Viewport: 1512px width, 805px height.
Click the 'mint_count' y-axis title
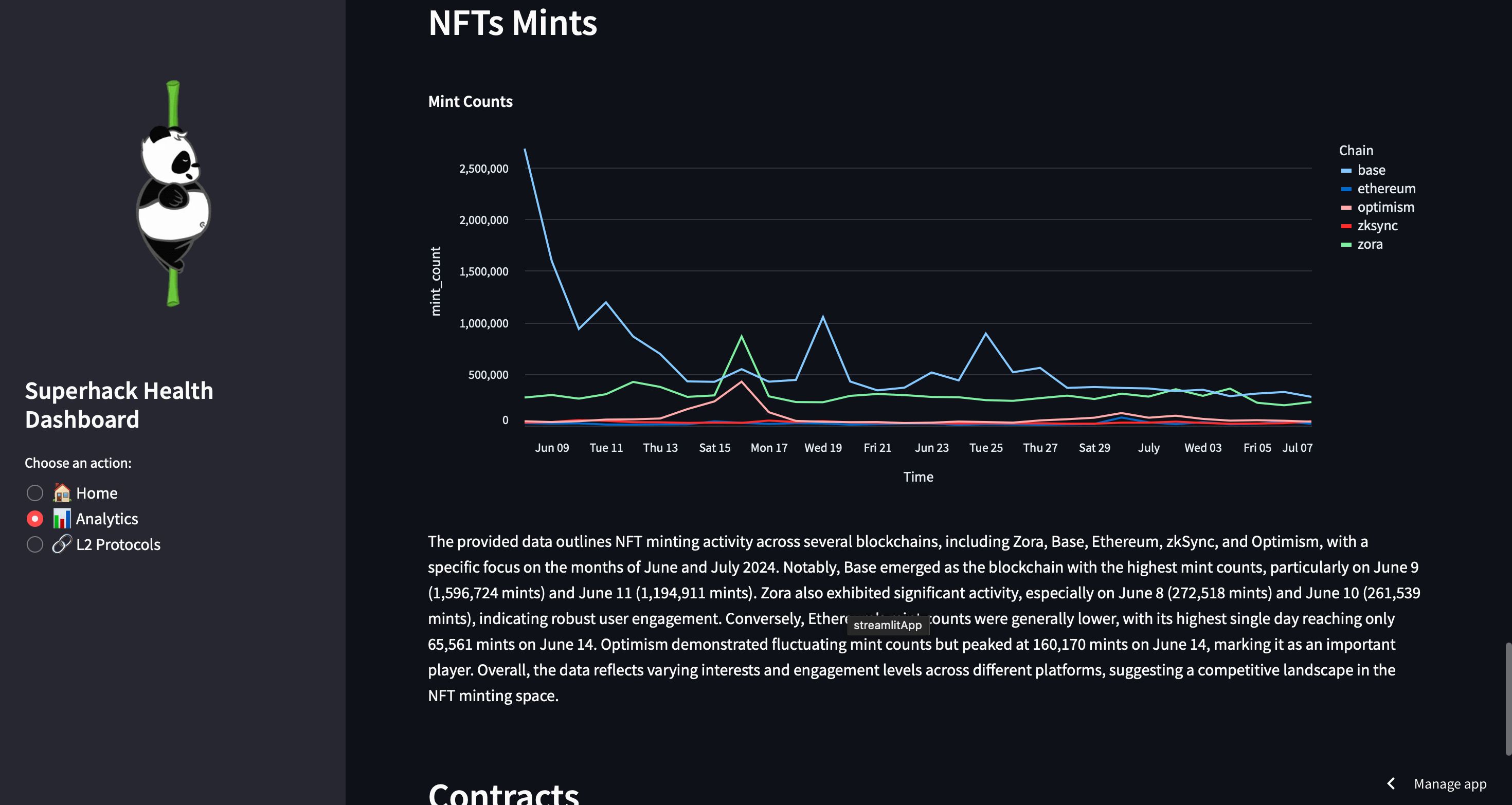pyautogui.click(x=435, y=281)
